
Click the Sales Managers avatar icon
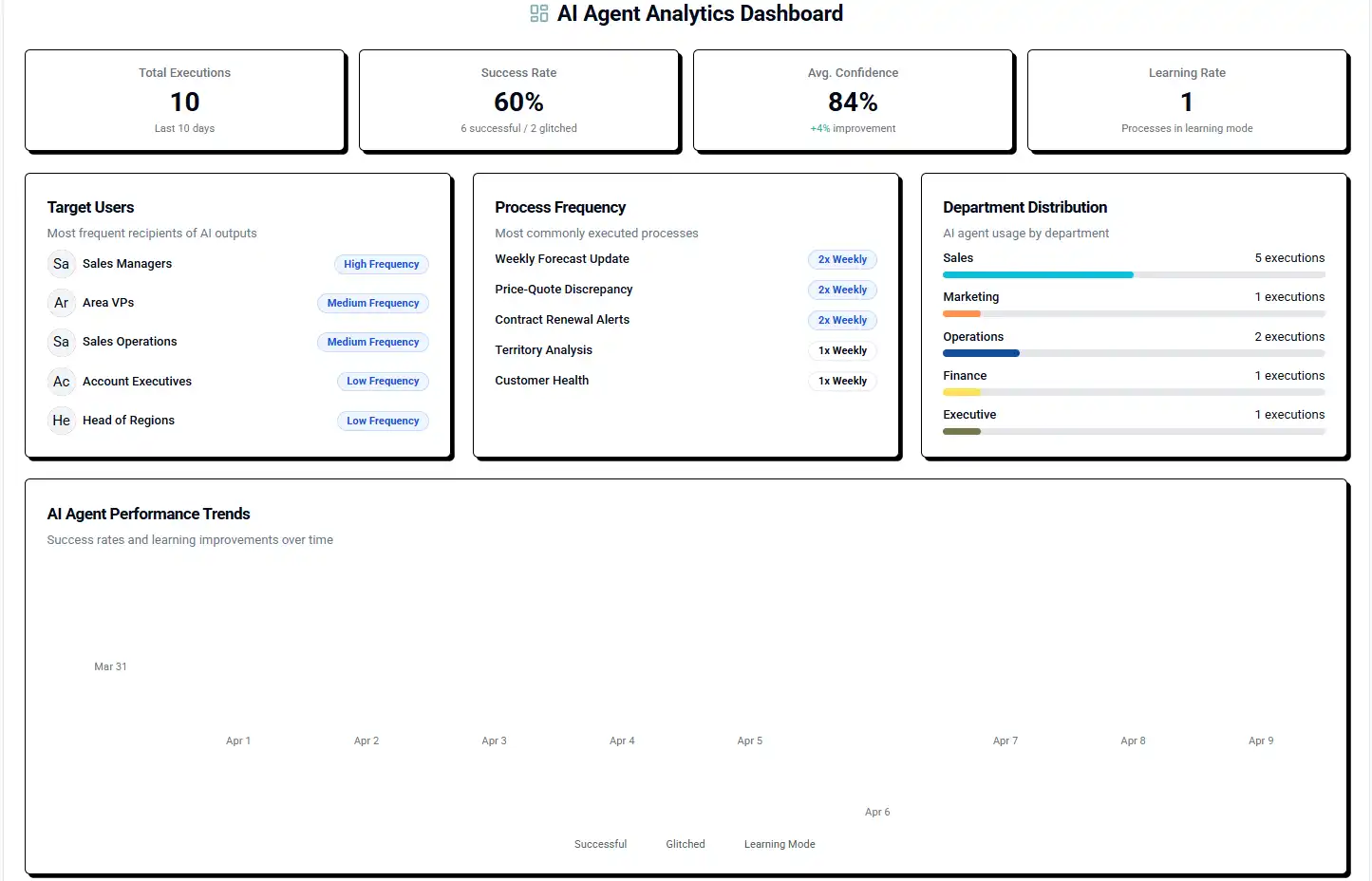62,264
